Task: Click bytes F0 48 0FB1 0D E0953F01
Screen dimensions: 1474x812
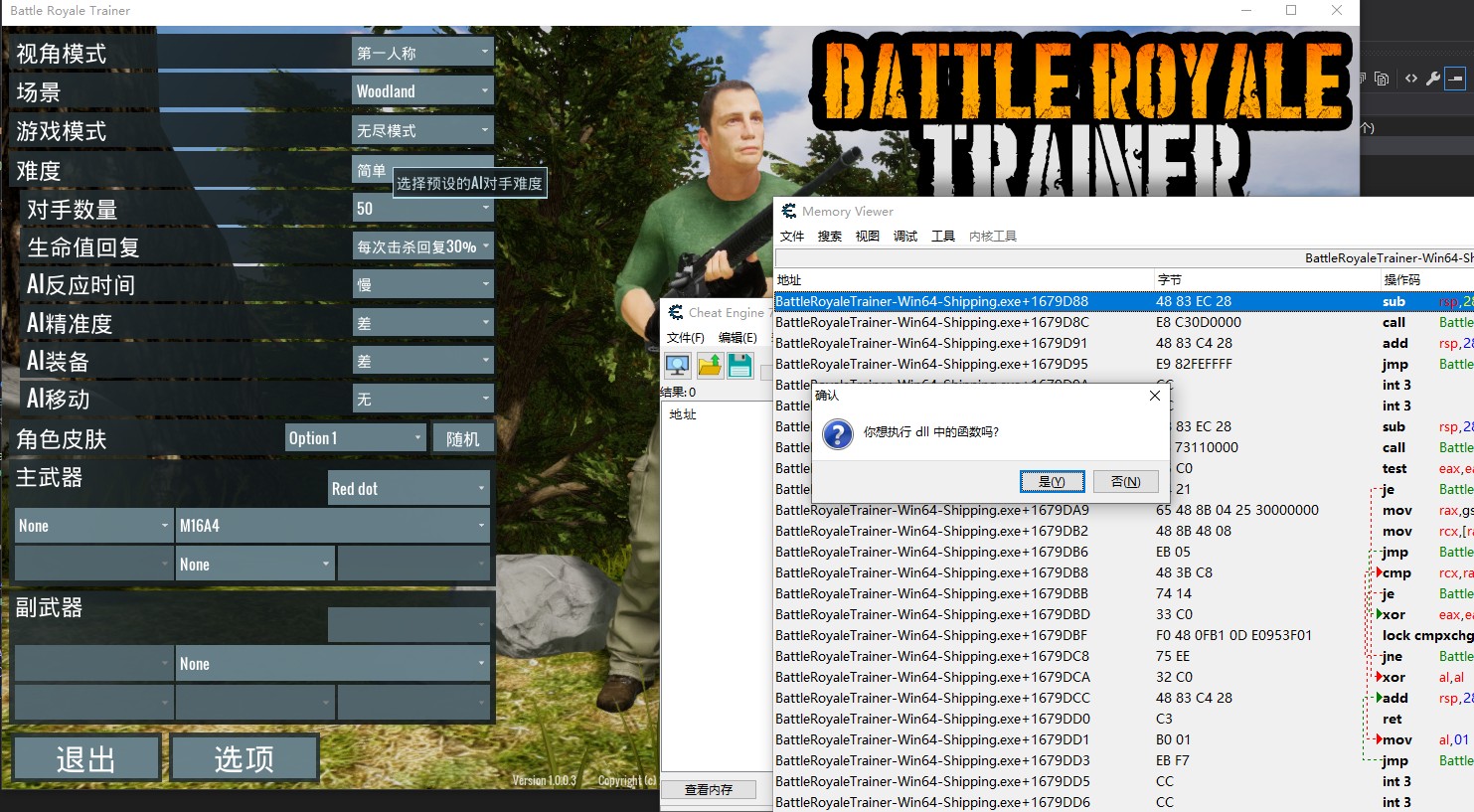Action: 1233,635
